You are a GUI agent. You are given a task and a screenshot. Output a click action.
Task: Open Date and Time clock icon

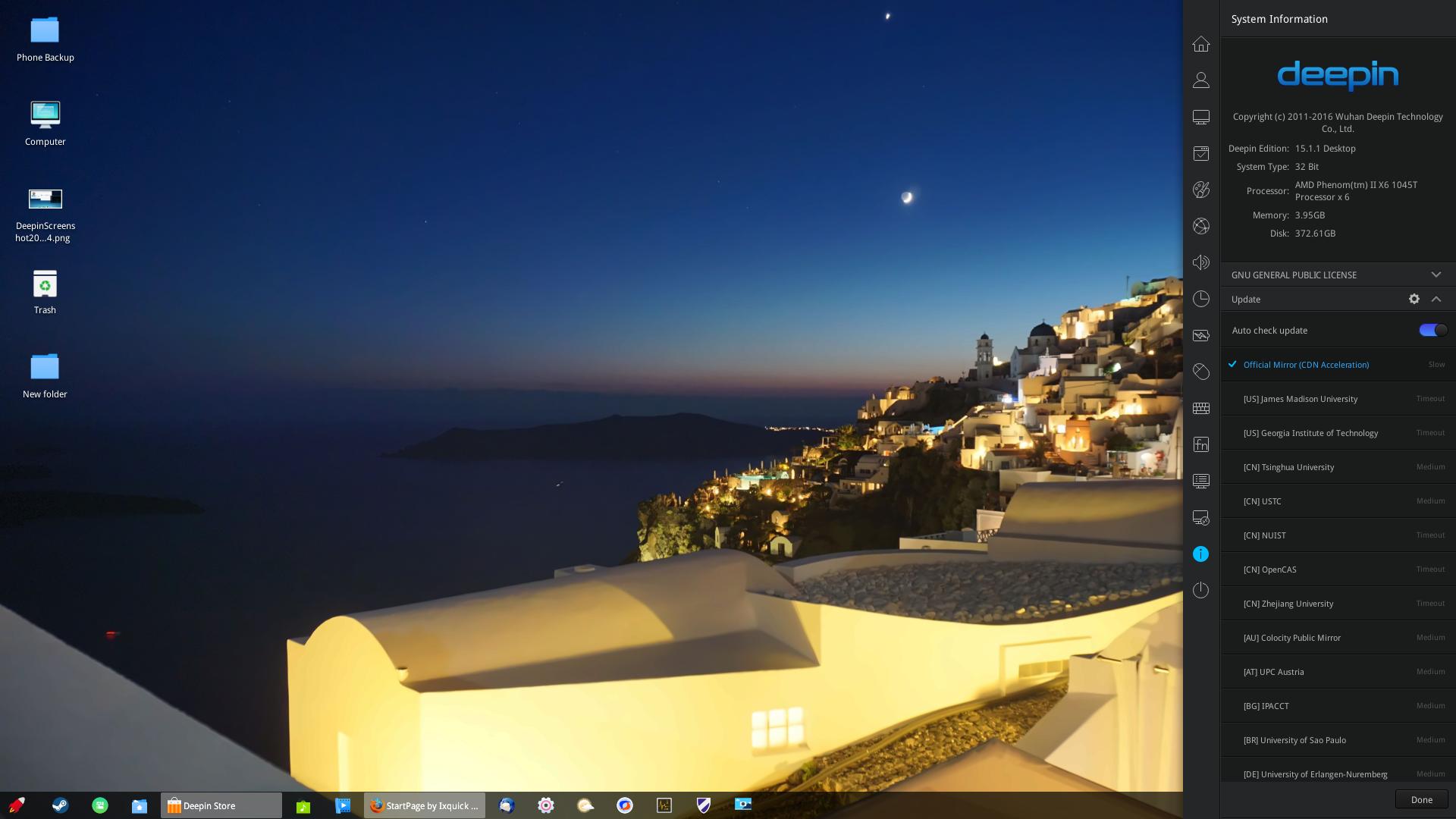pyautogui.click(x=1200, y=299)
